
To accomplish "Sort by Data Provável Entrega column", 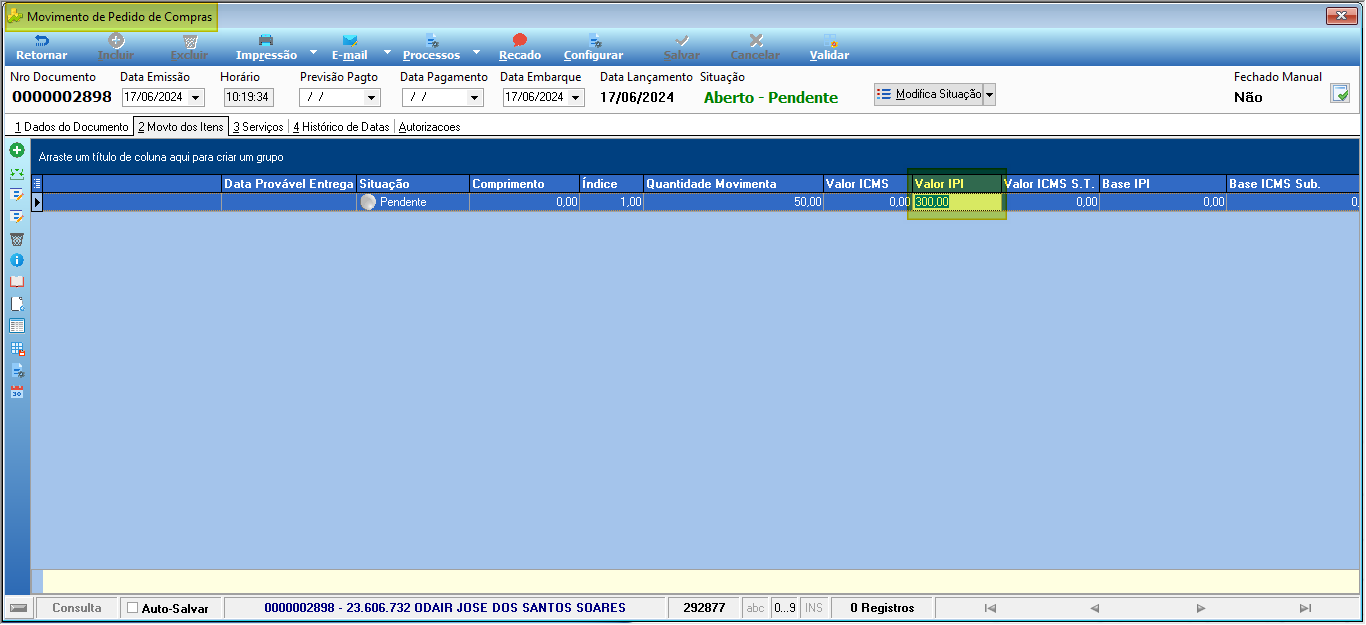I will click(289, 184).
